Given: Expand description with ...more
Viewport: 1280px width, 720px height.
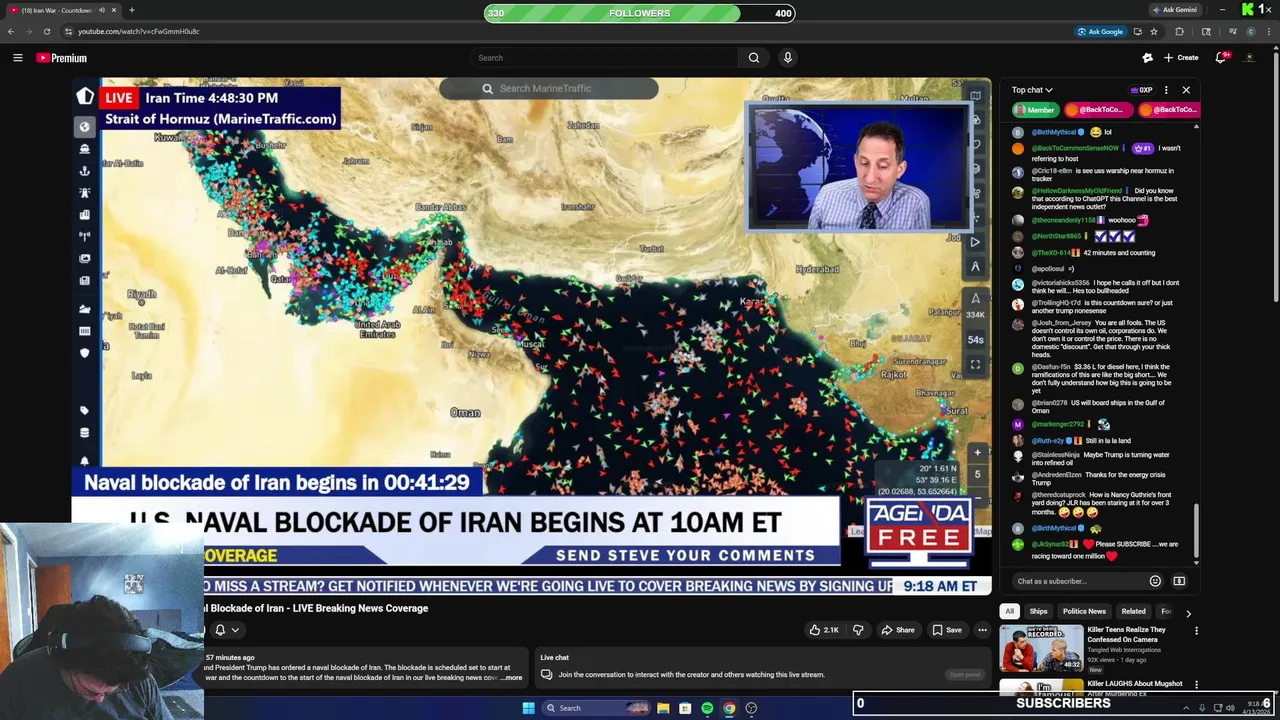Looking at the screenshot, I should (x=512, y=678).
